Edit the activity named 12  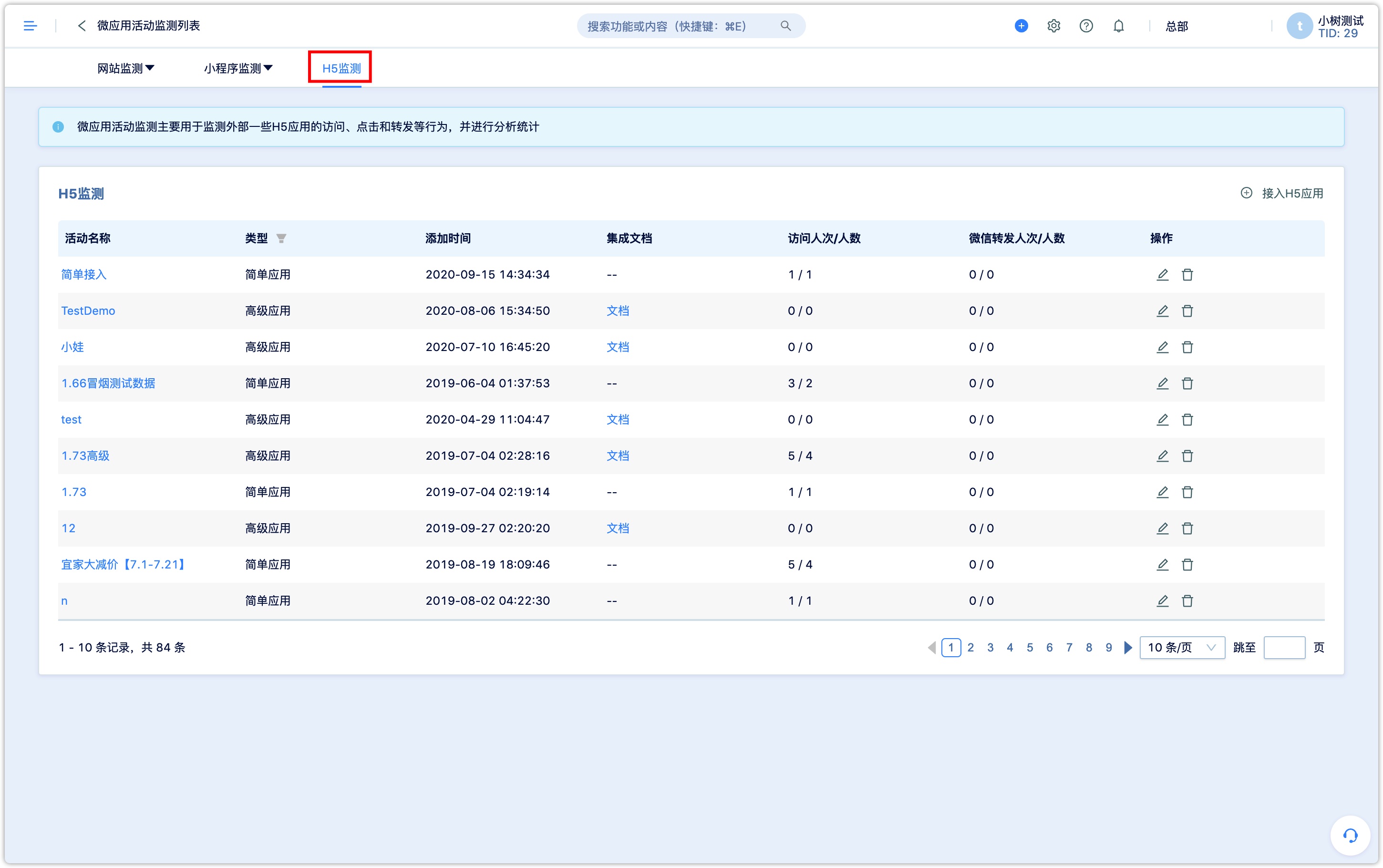[1162, 528]
